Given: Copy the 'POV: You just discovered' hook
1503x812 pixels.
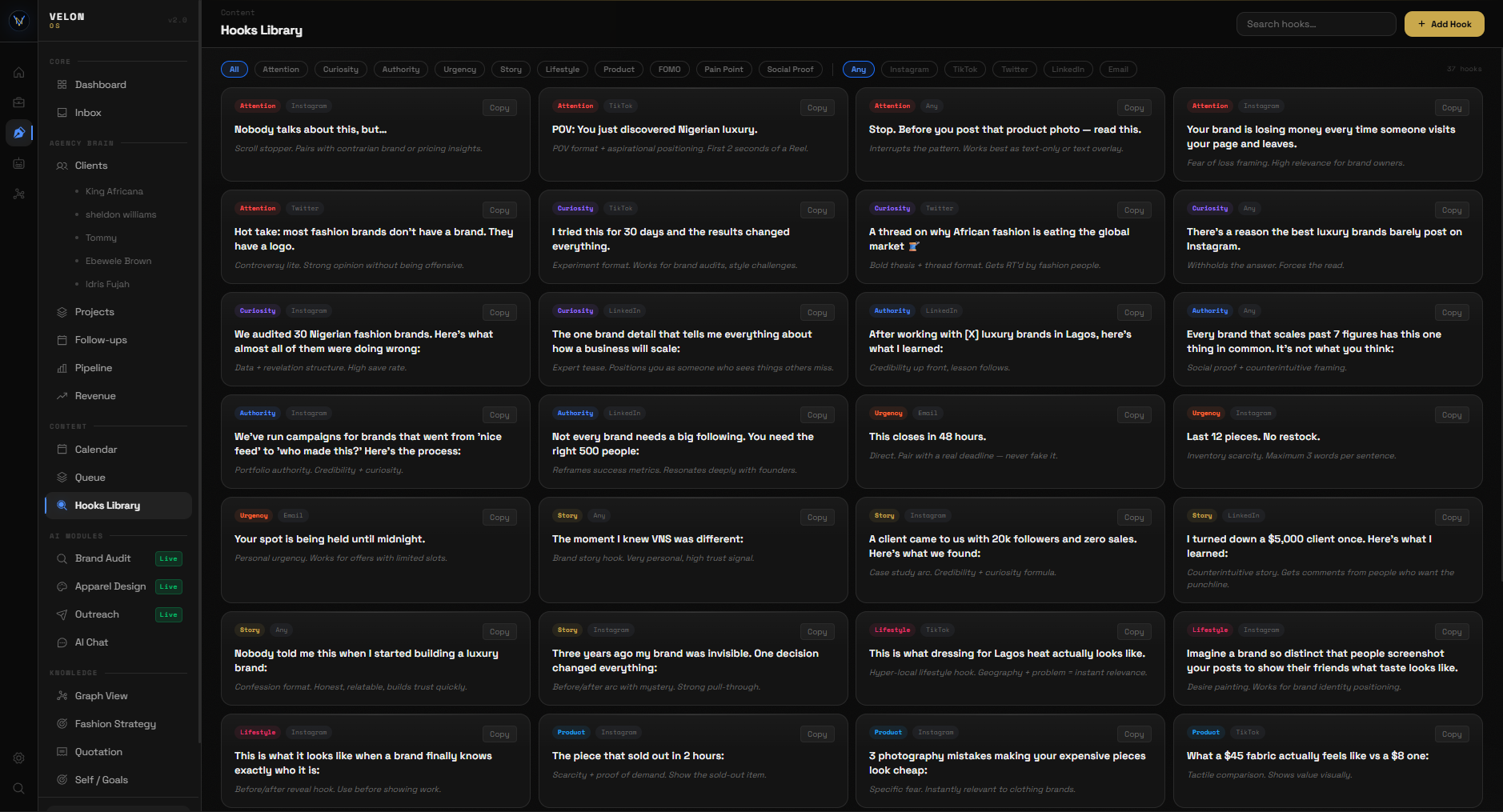Looking at the screenshot, I should point(817,108).
